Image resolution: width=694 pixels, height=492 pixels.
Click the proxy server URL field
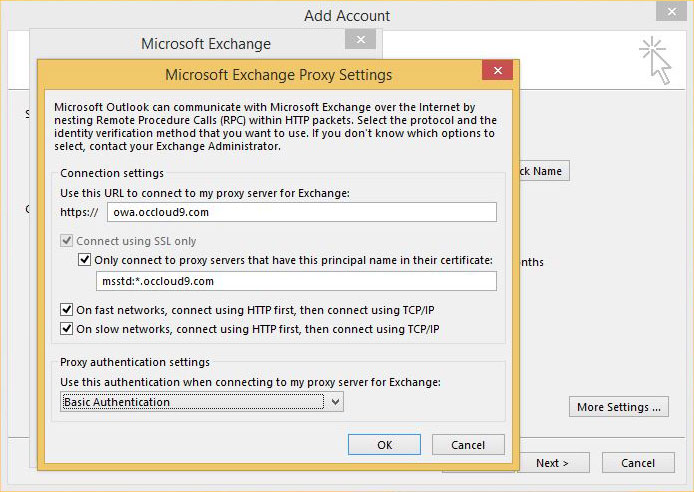point(302,212)
